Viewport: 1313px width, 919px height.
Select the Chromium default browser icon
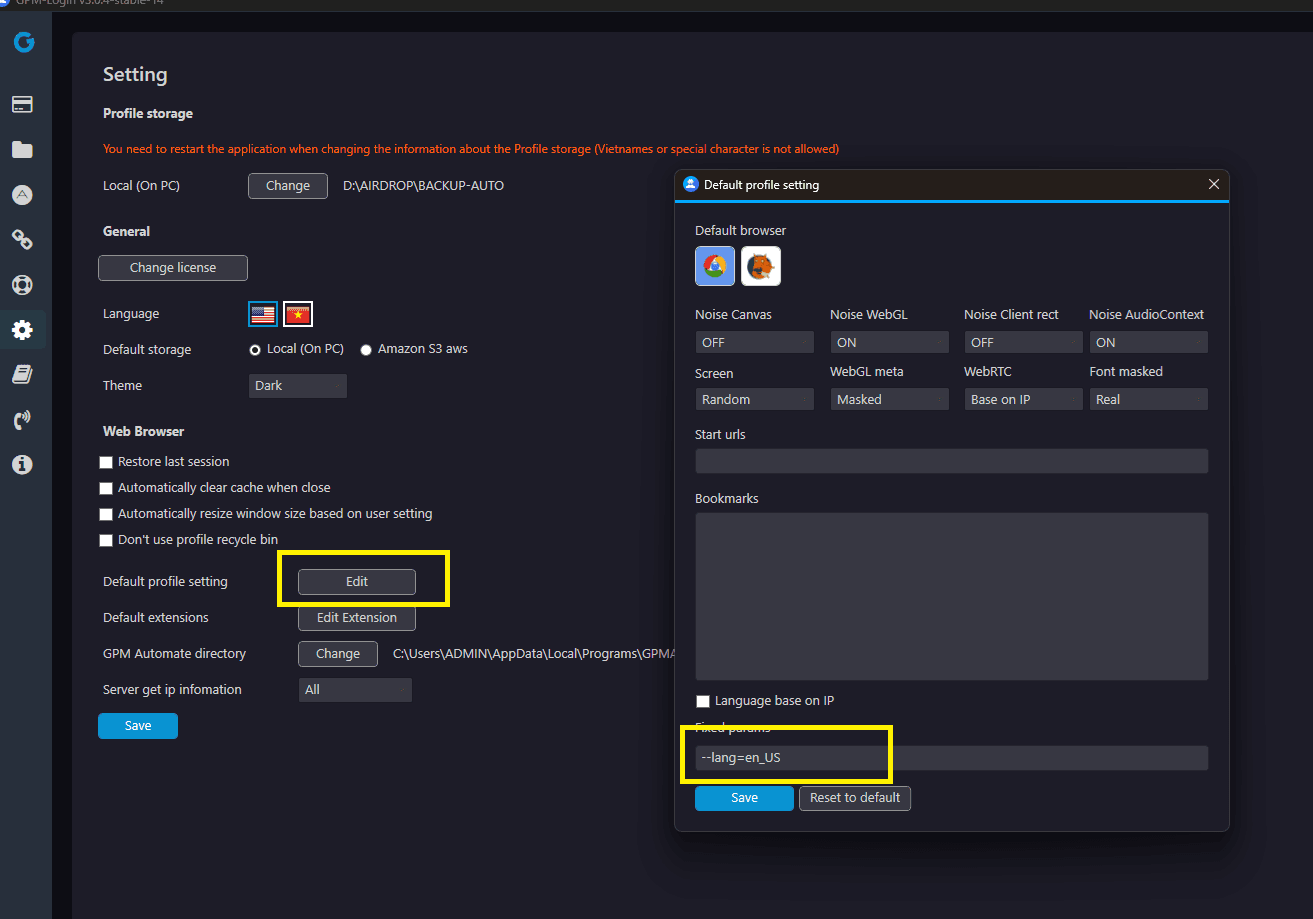pos(715,266)
